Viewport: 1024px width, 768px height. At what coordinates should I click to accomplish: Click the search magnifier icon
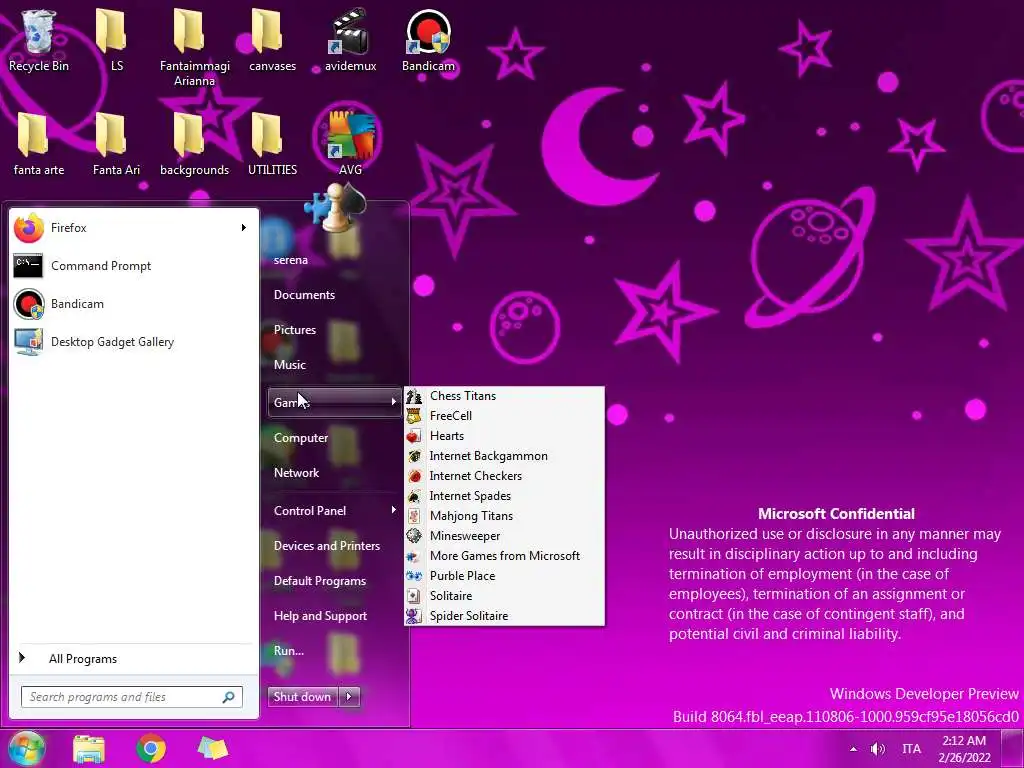[229, 697]
